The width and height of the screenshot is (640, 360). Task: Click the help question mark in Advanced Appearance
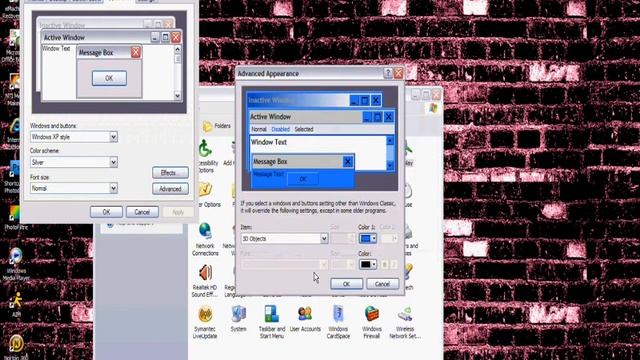[387, 73]
